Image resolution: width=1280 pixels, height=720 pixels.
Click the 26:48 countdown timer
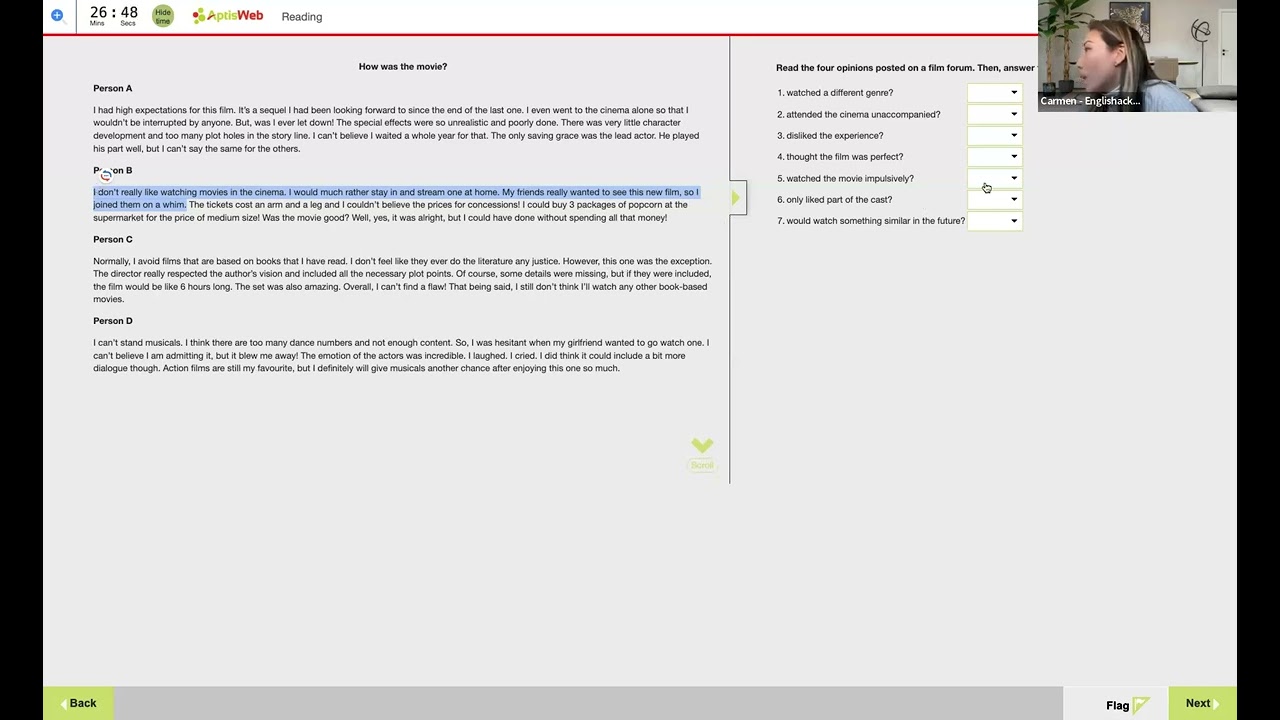[x=114, y=16]
